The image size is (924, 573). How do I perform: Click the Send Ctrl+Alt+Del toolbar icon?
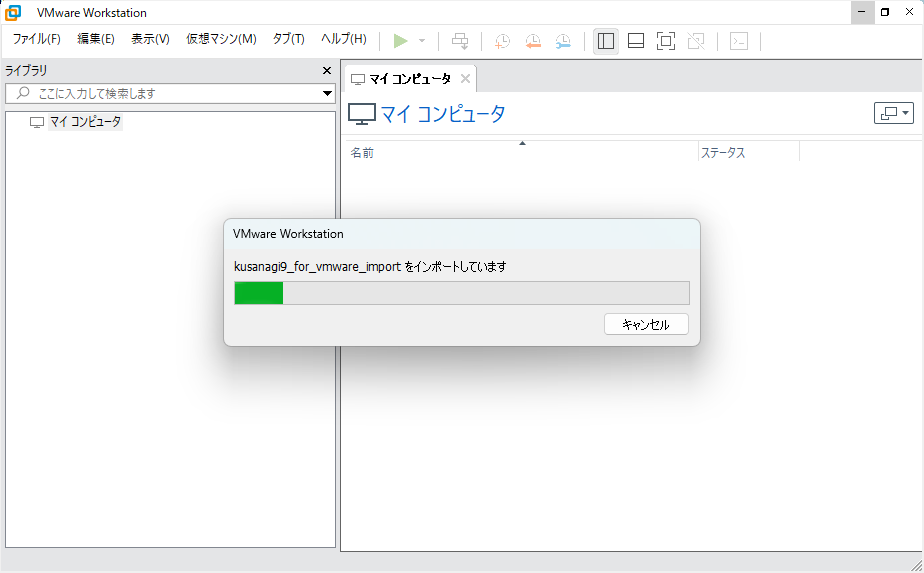460,41
